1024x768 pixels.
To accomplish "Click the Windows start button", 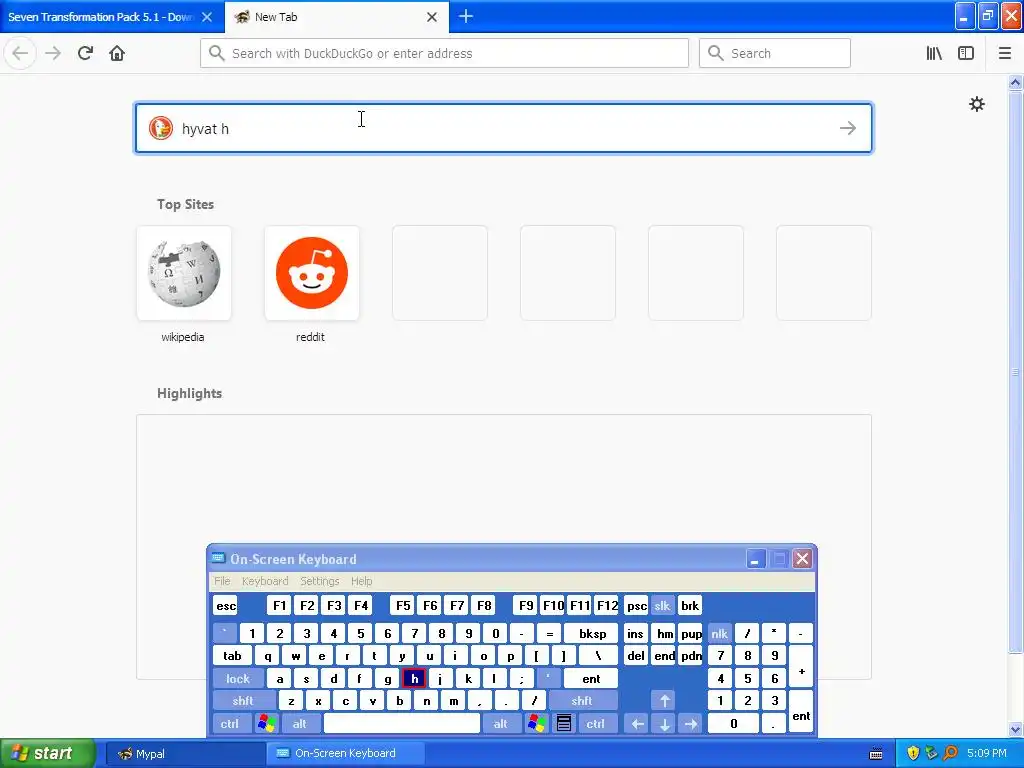I will [x=48, y=753].
